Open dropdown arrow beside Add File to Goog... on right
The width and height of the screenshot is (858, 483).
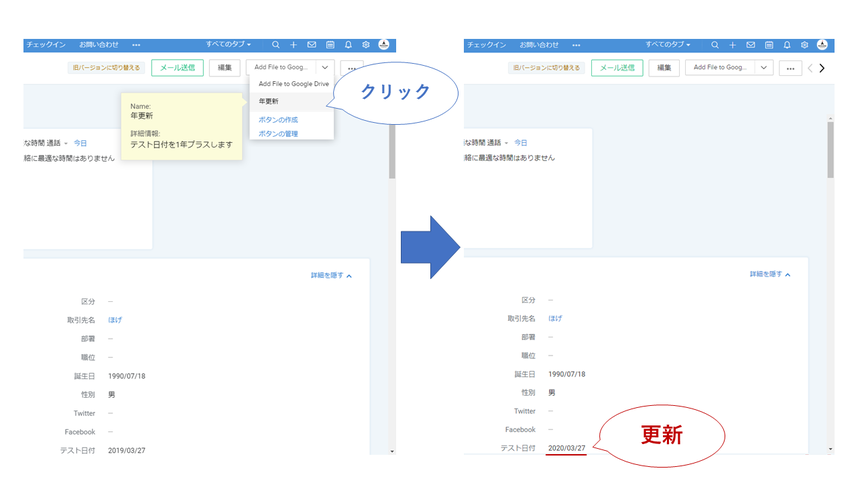[x=763, y=68]
